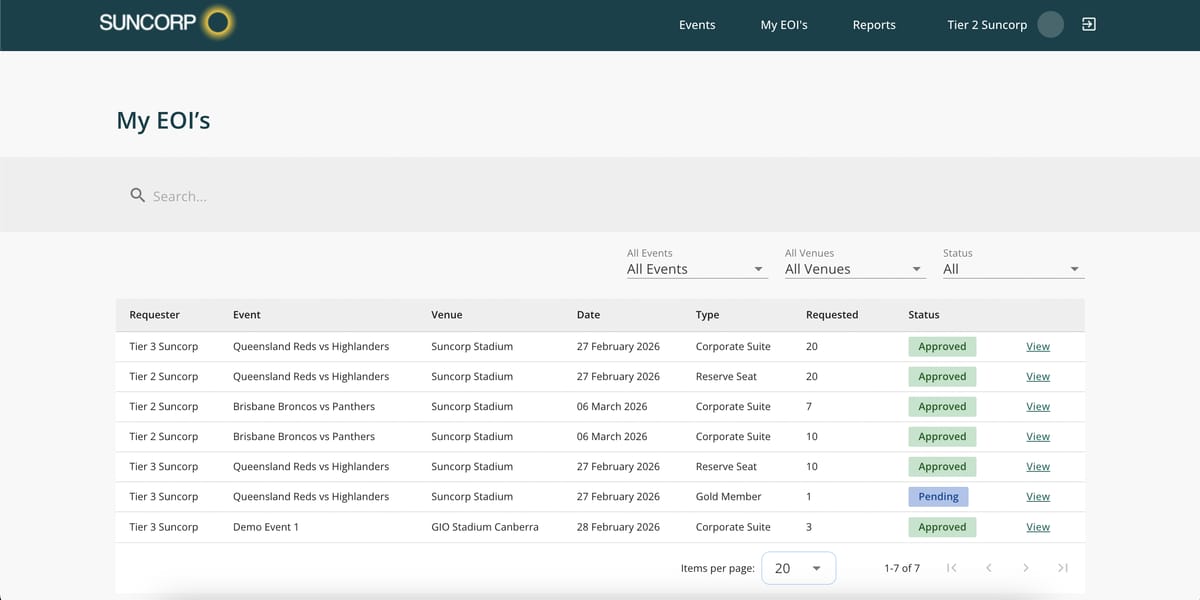Open the items per page dropdown
Screen dimensions: 1200x600
799,568
